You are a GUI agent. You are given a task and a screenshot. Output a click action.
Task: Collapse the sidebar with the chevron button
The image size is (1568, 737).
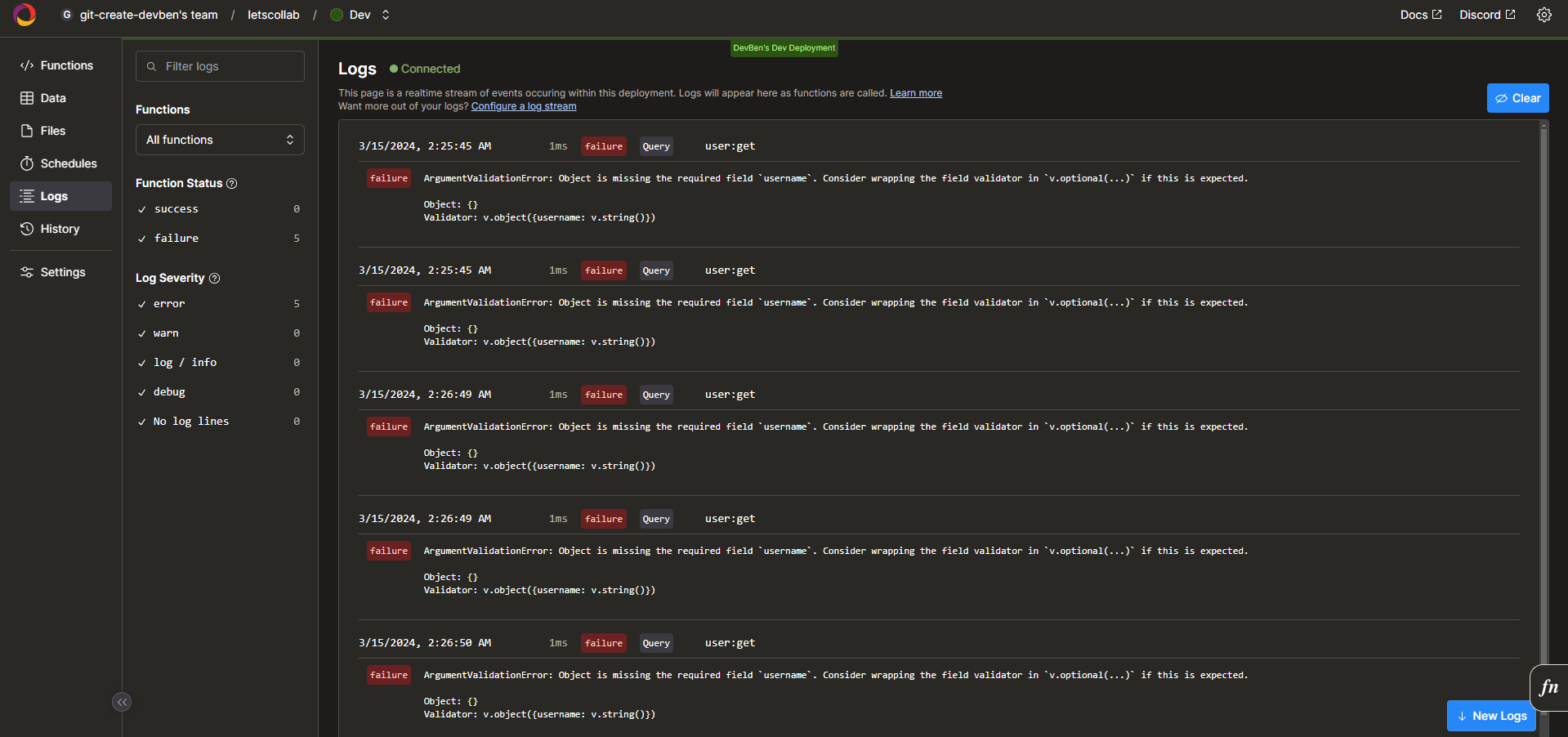[x=122, y=702]
